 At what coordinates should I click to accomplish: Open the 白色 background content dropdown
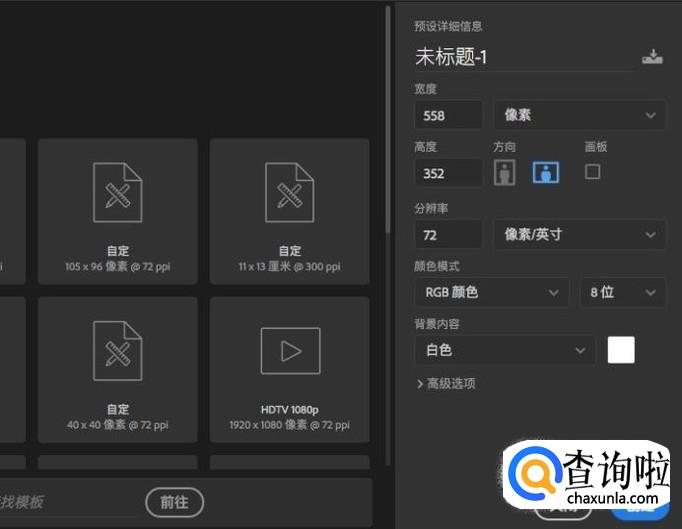click(x=505, y=350)
